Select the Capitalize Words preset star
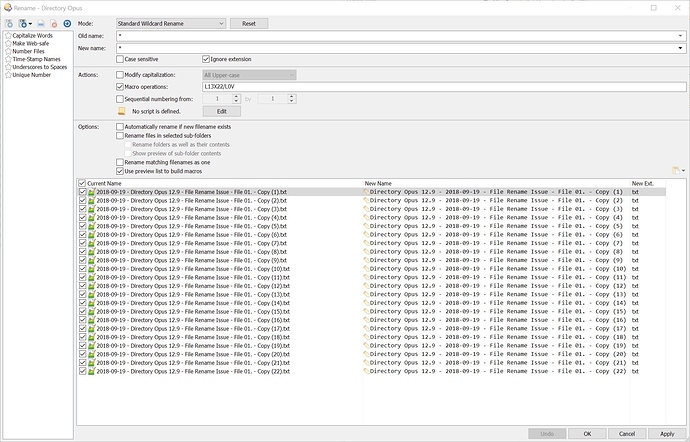The image size is (690, 442). [8, 36]
